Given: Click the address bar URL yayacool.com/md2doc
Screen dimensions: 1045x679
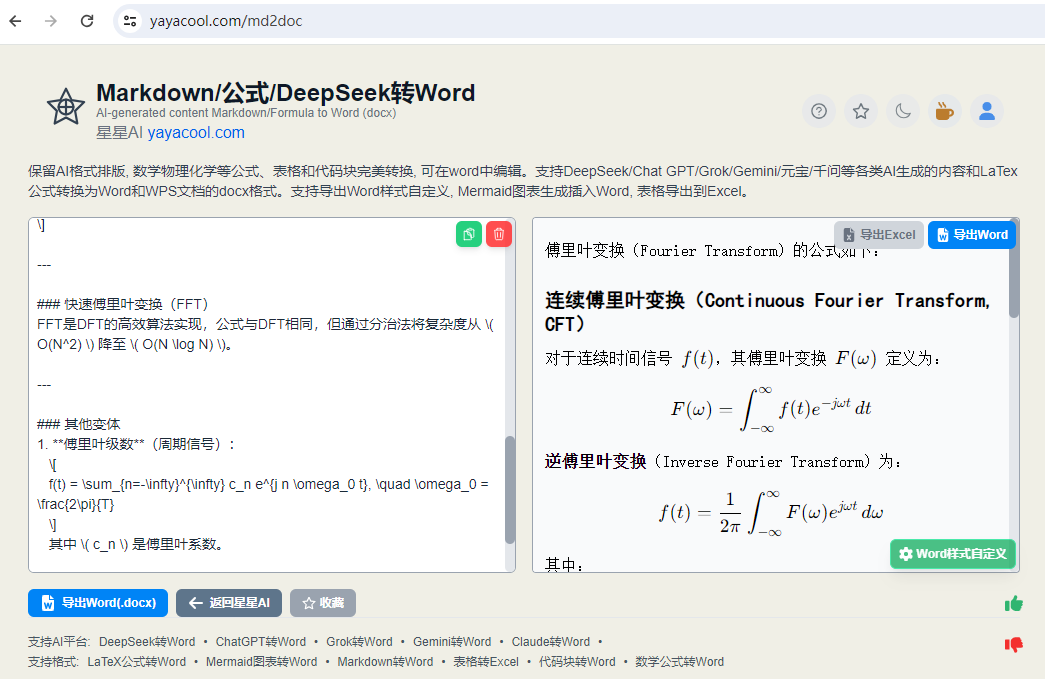Looking at the screenshot, I should click(226, 21).
